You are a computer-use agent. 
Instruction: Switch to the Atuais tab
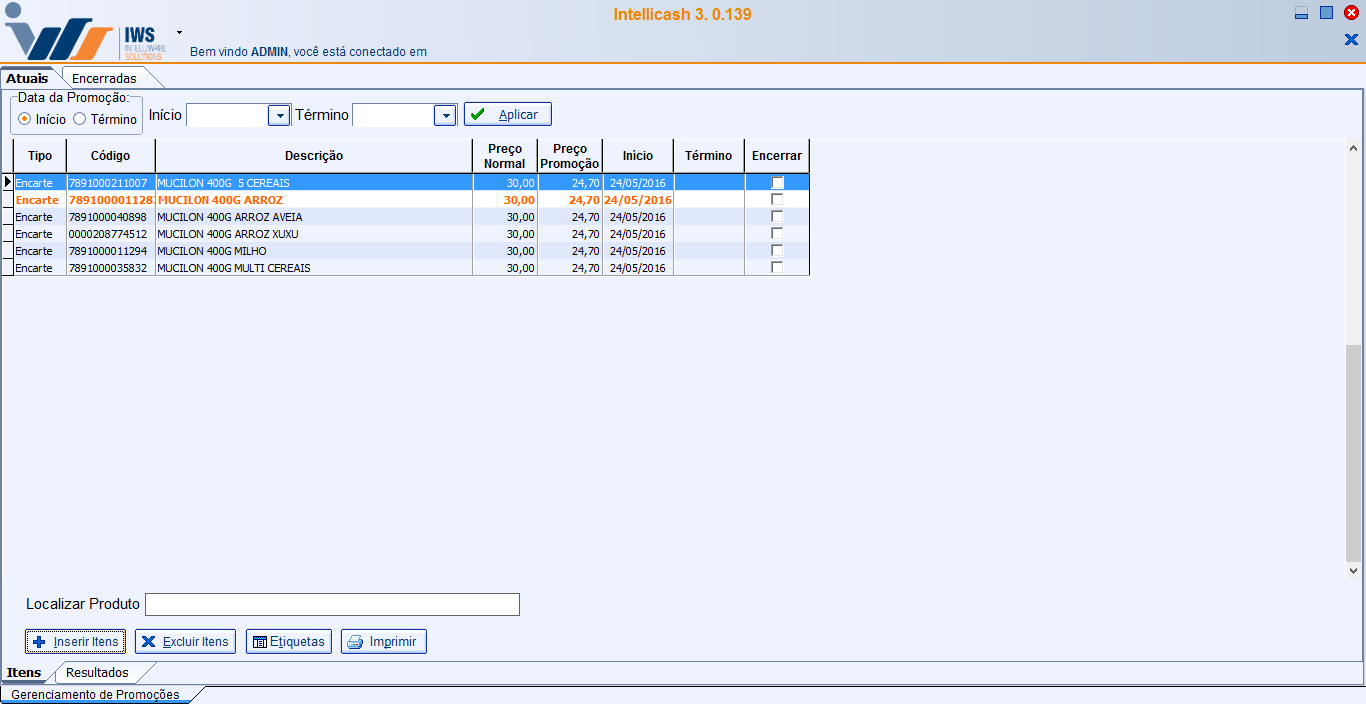27,78
